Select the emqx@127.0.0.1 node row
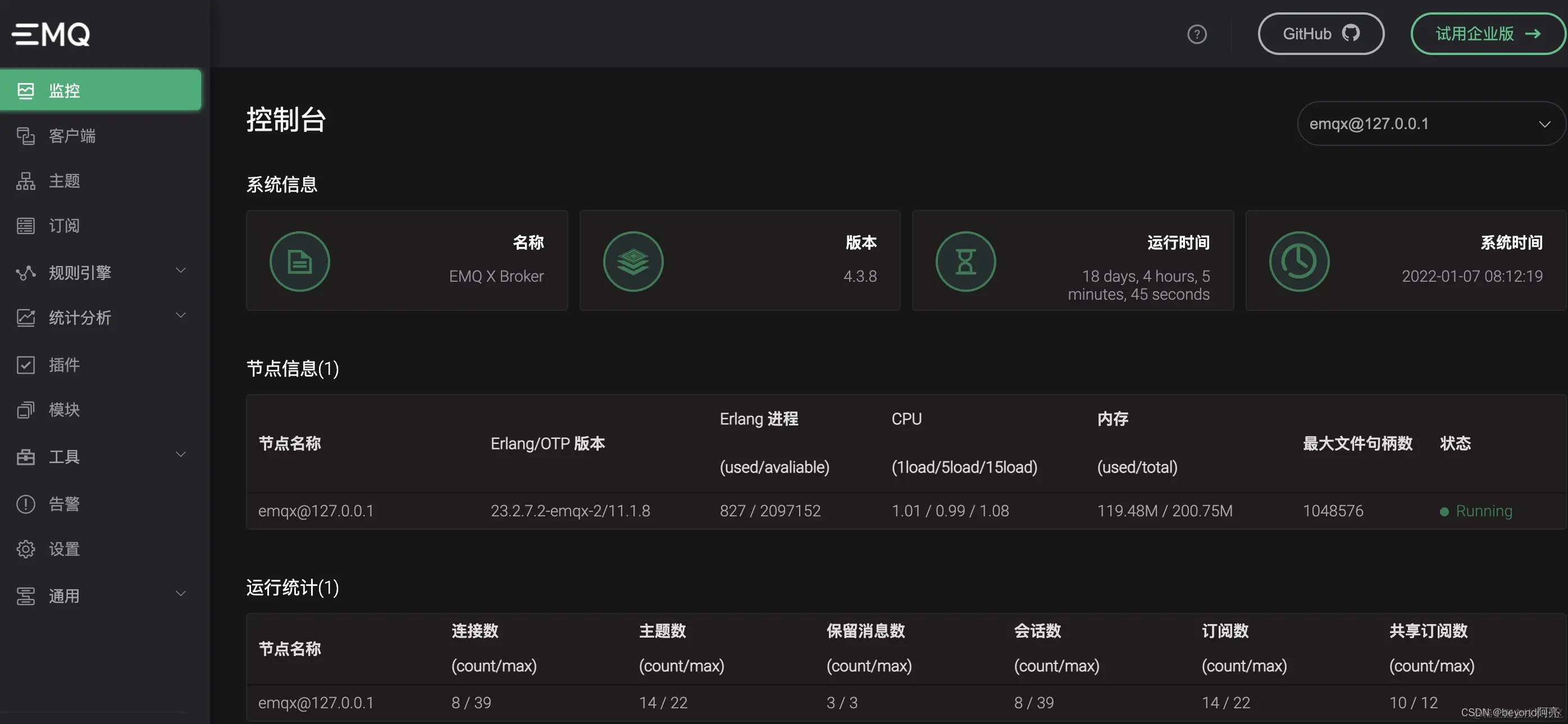Screen dimensions: 1568x724 coord(316,511)
